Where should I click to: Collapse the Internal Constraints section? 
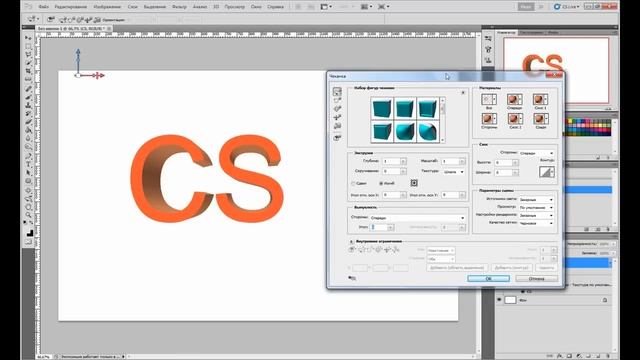[x=351, y=242]
